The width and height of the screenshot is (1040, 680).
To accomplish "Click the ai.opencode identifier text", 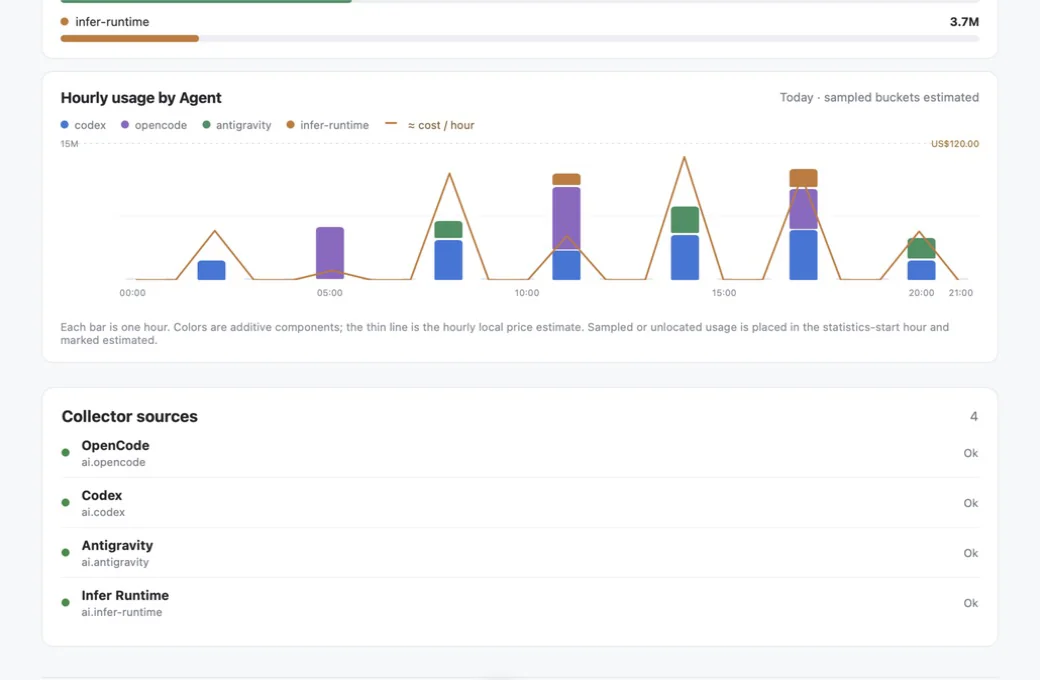I will [113, 462].
